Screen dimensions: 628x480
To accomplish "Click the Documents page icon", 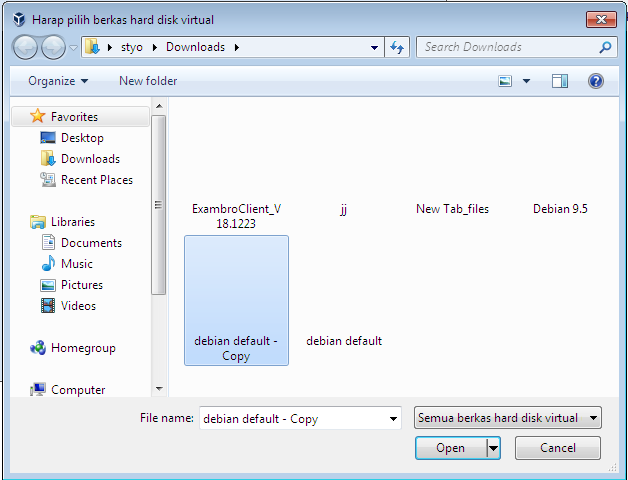I will coord(48,242).
